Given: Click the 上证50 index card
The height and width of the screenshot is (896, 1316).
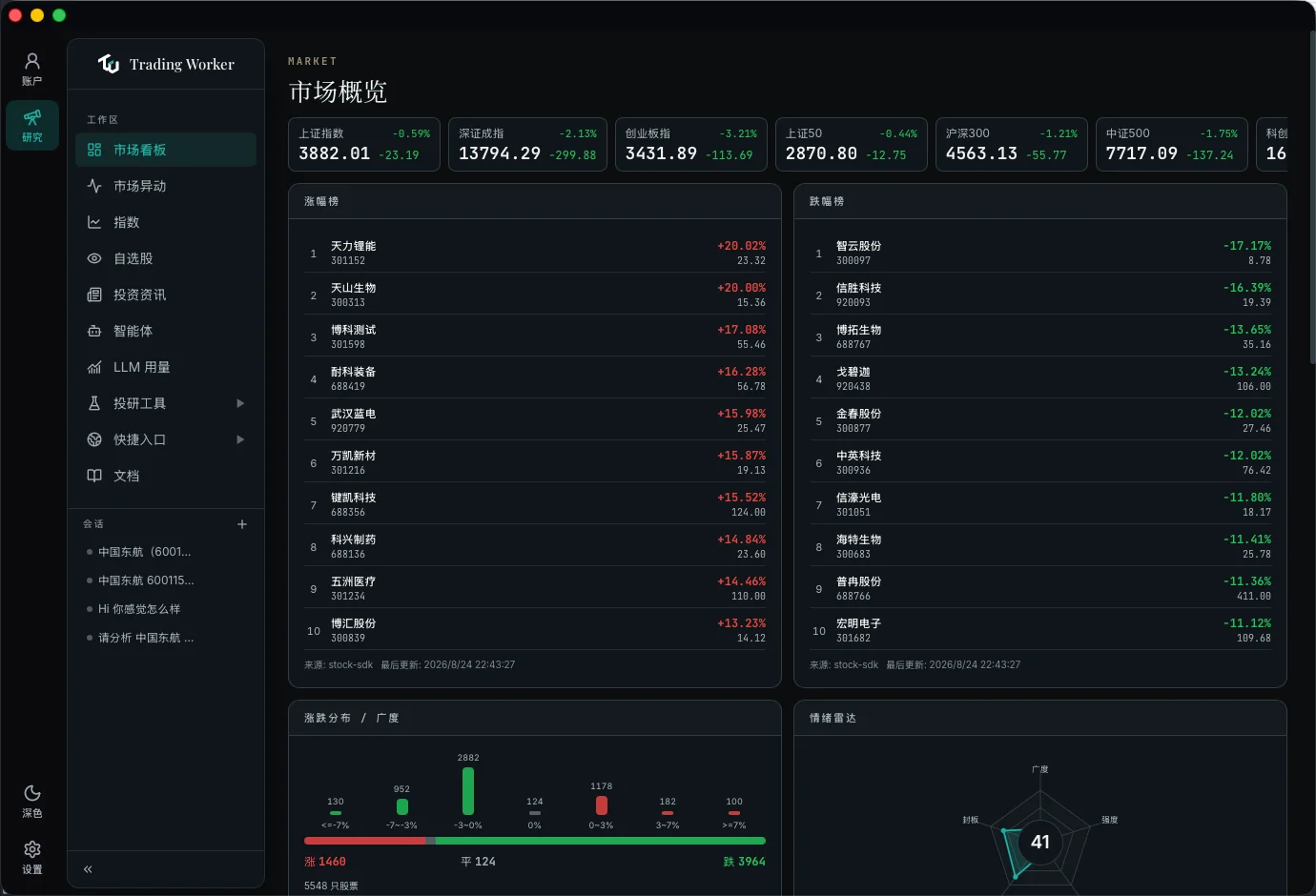Looking at the screenshot, I should point(852,145).
